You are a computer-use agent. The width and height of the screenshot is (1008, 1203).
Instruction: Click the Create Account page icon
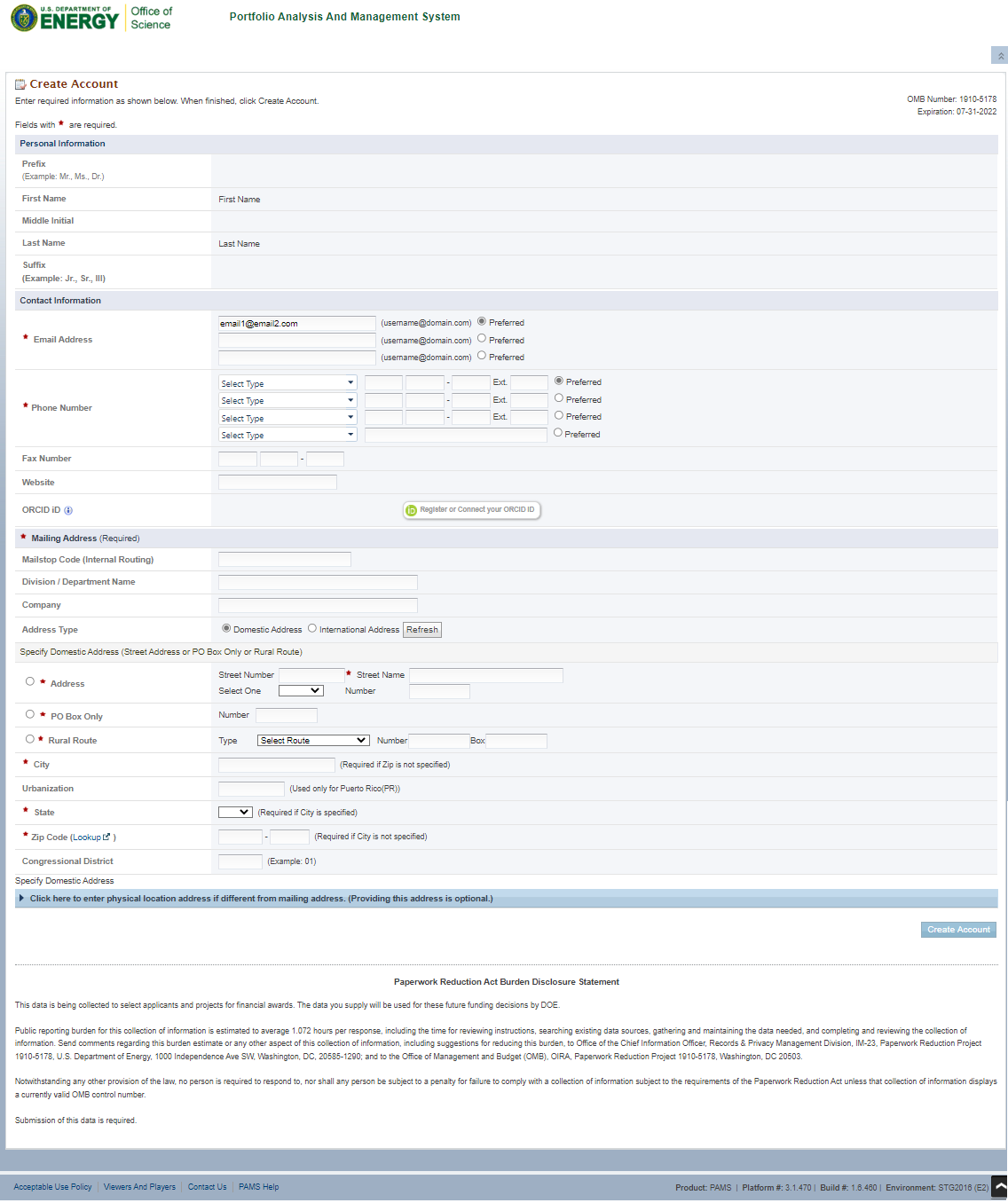20,84
